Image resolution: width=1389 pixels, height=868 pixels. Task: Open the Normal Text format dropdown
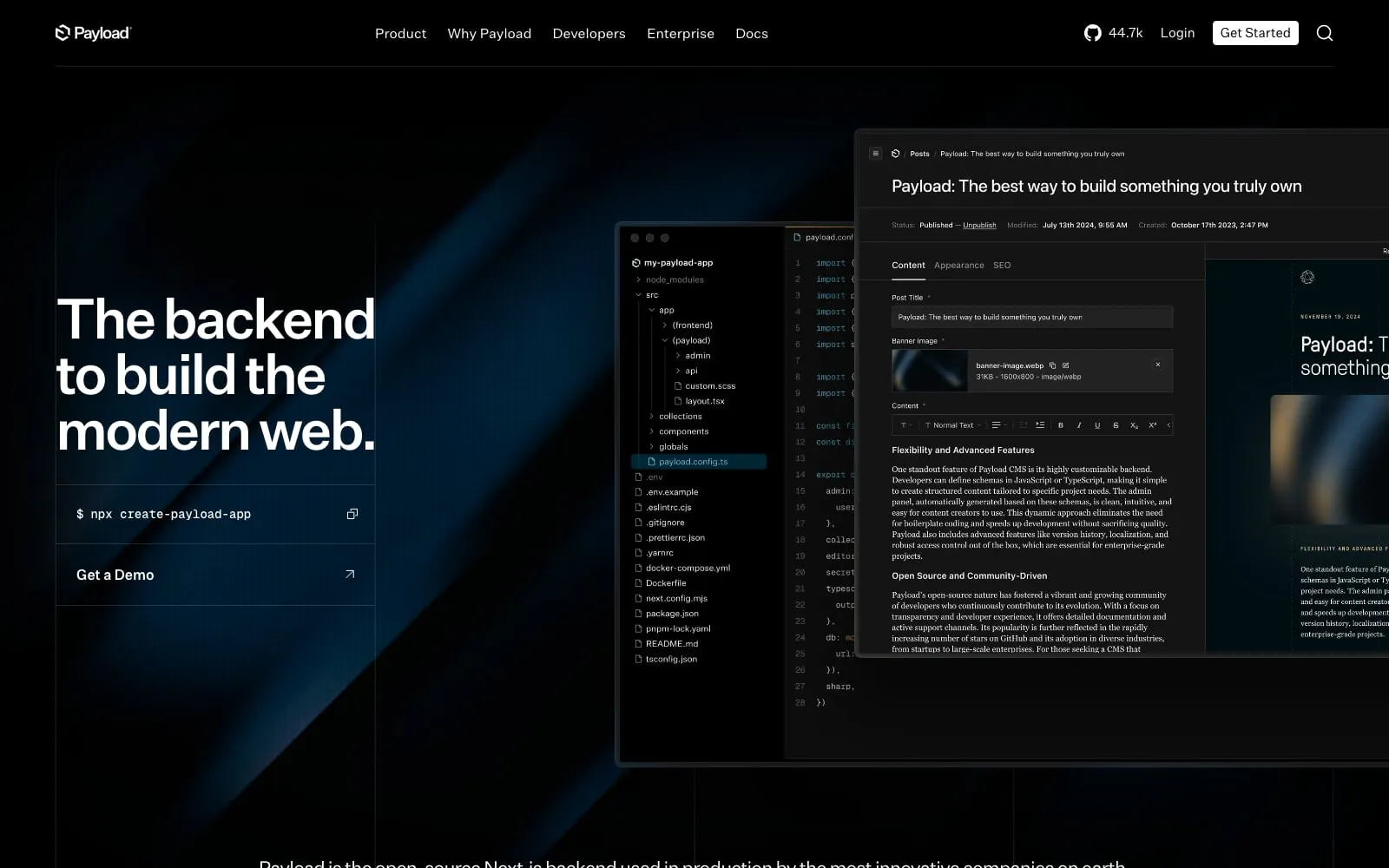pos(953,425)
